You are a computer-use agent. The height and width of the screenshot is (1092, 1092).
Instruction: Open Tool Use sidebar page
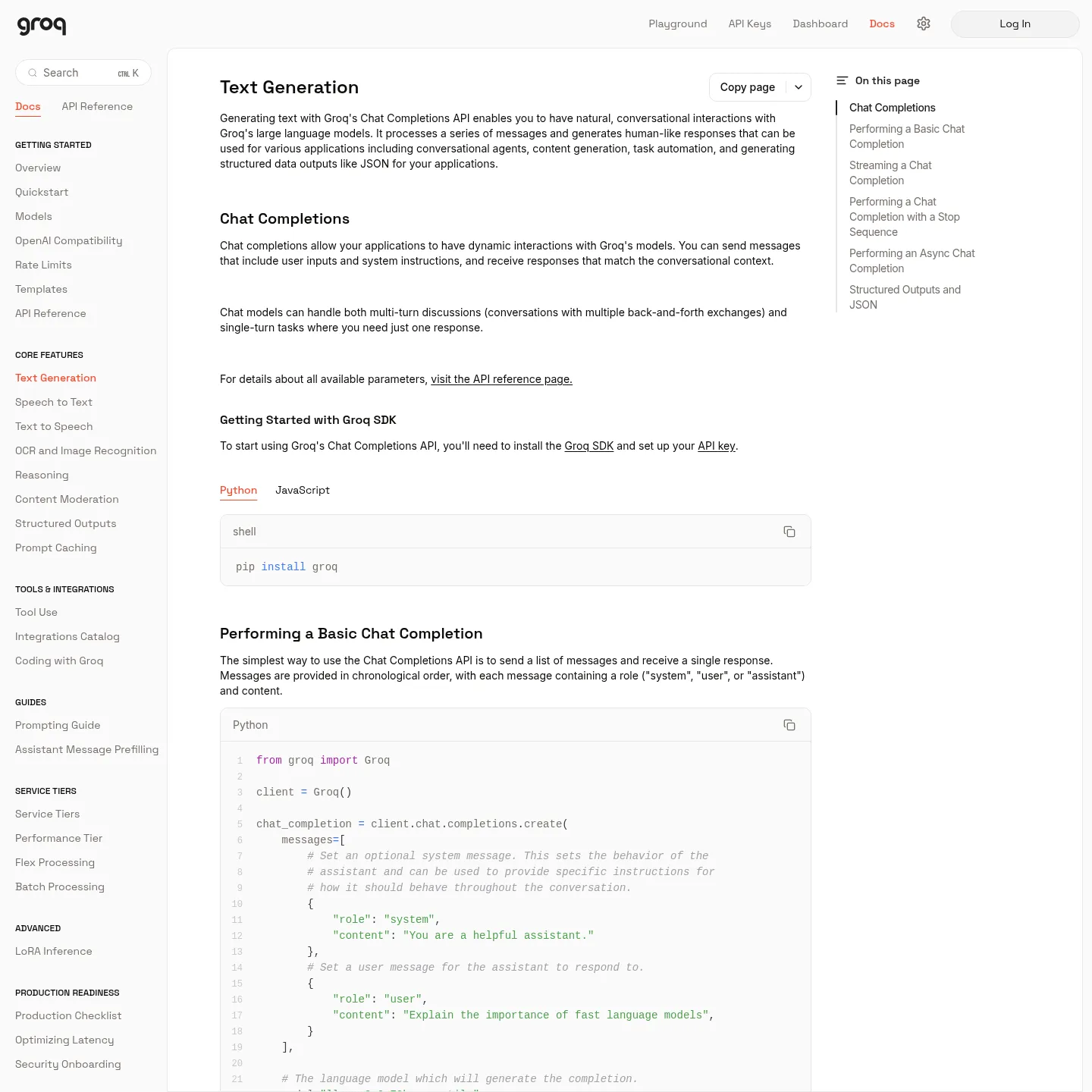(36, 612)
